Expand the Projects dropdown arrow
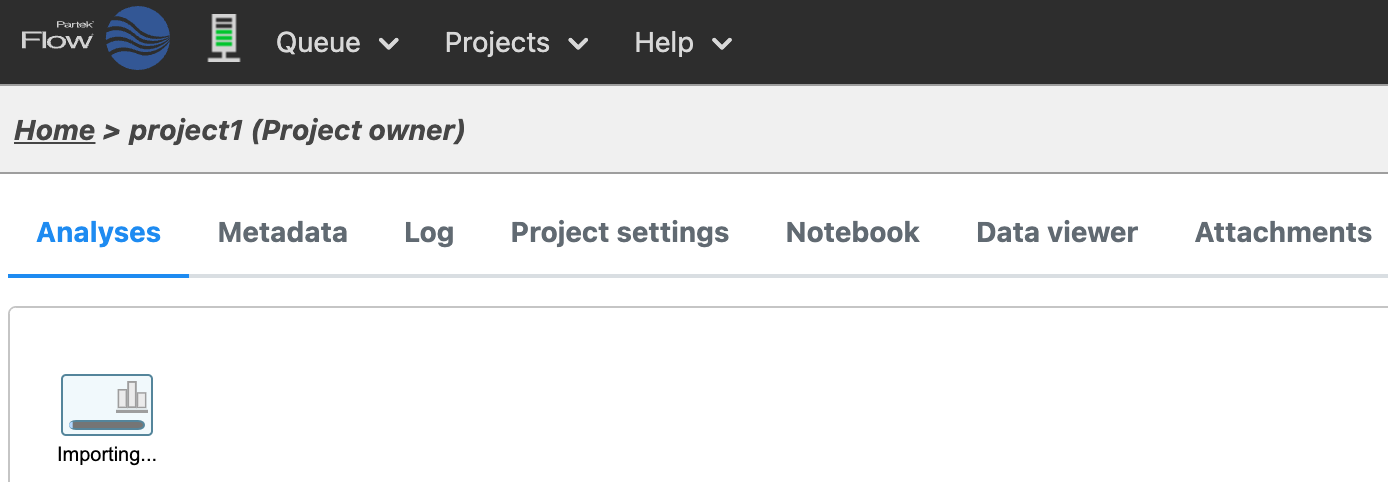The height and width of the screenshot is (482, 1388). pos(578,44)
